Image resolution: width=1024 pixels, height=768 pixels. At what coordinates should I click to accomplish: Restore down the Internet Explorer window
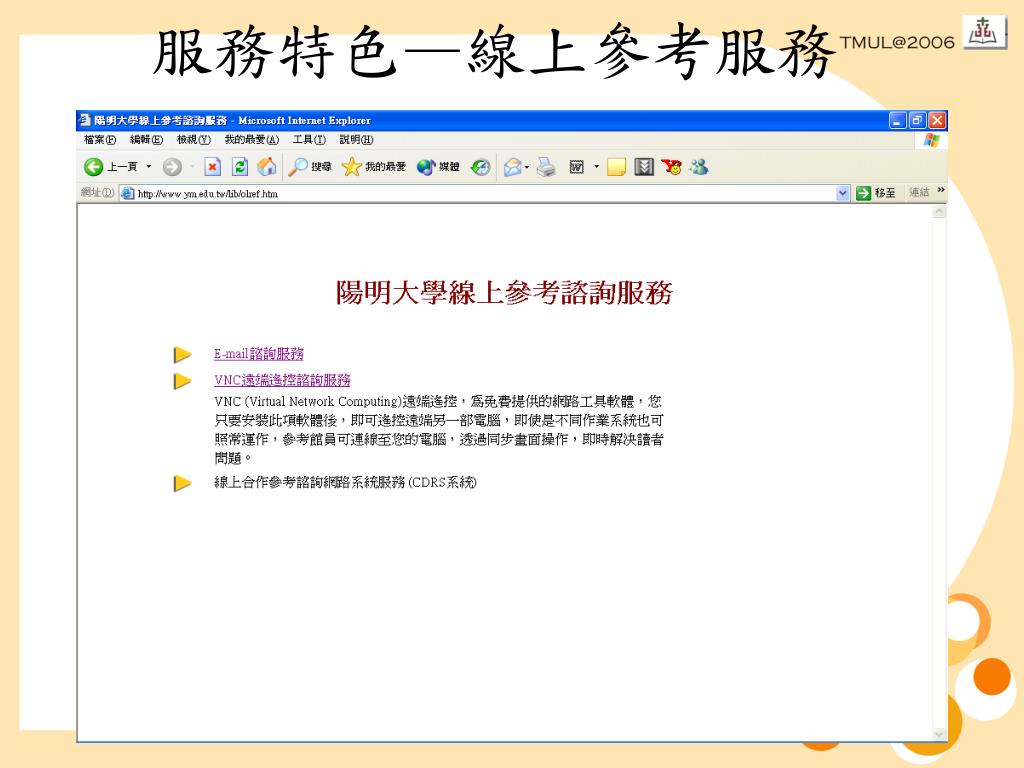[x=918, y=120]
